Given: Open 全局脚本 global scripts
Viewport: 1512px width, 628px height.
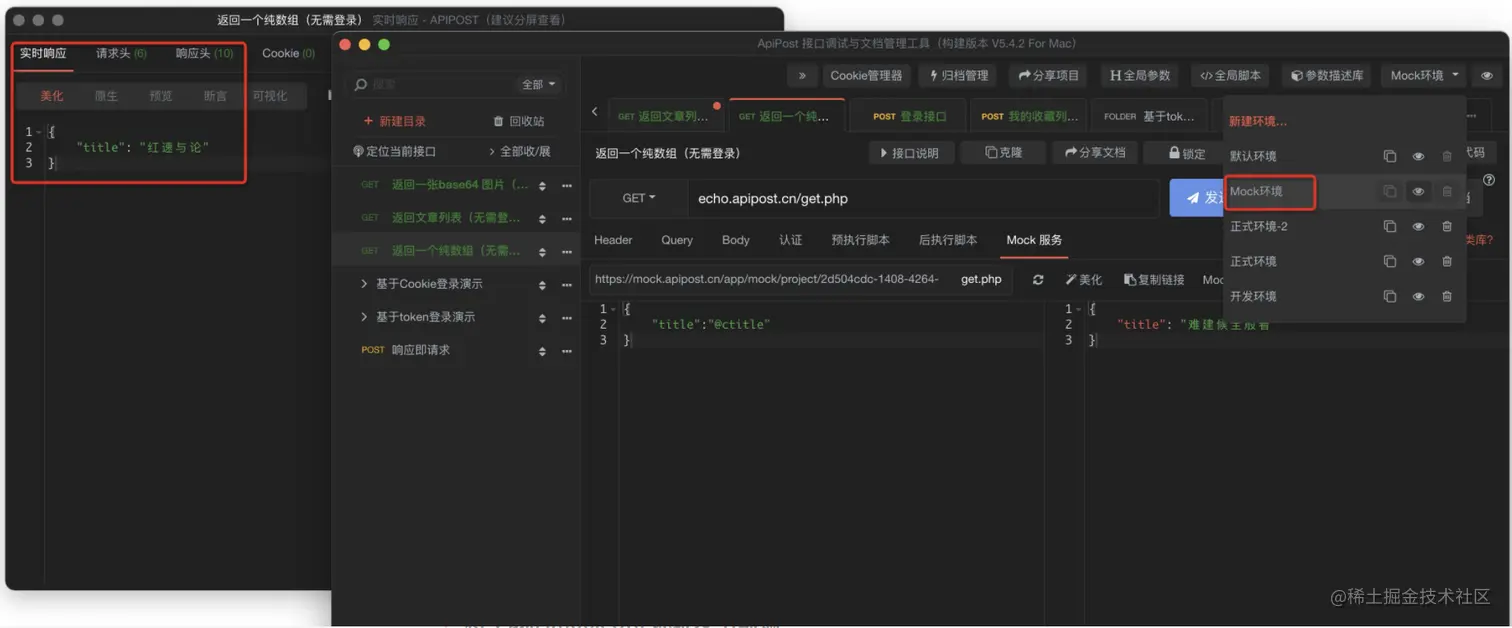Looking at the screenshot, I should click(1230, 75).
